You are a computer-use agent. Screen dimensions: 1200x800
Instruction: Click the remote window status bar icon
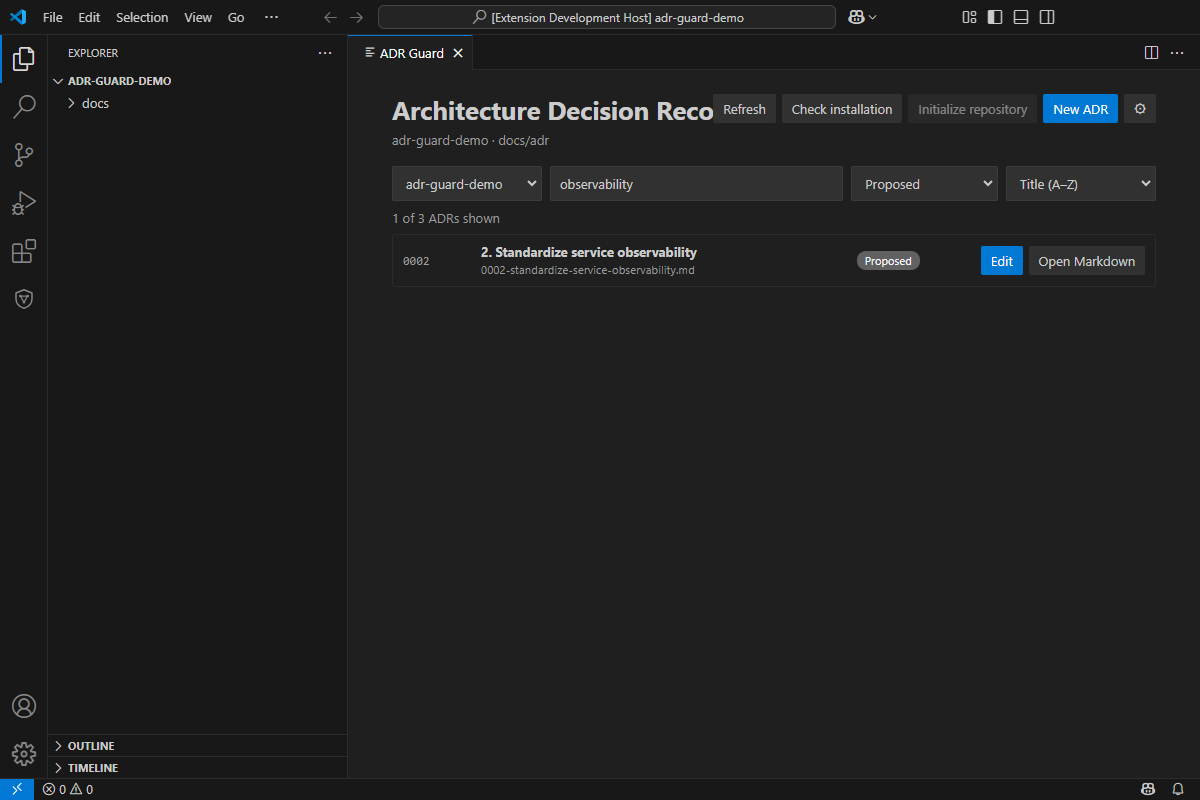point(17,789)
